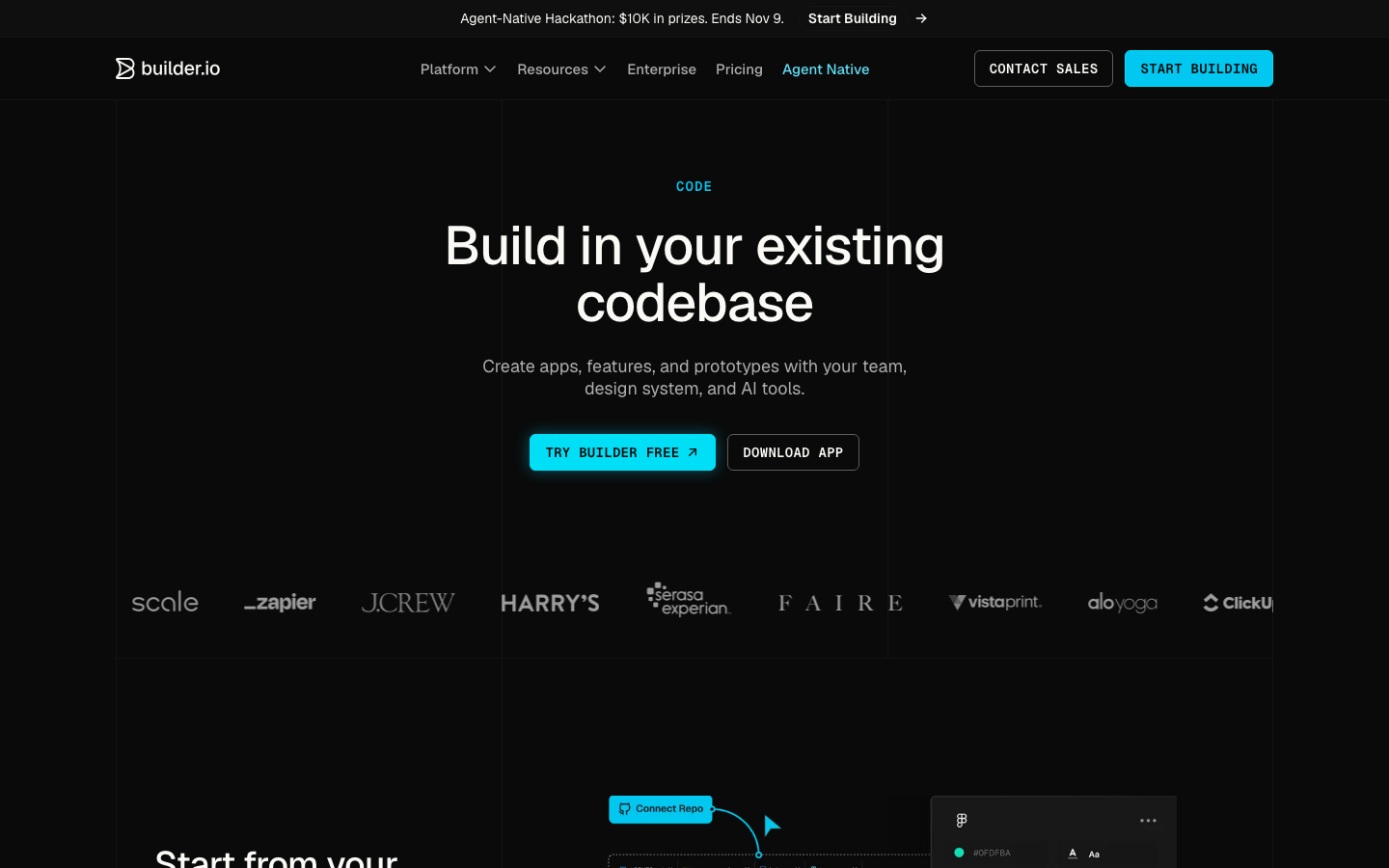1389x868 pixels.
Task: Click the Aa typography icon
Action: coord(1094,854)
